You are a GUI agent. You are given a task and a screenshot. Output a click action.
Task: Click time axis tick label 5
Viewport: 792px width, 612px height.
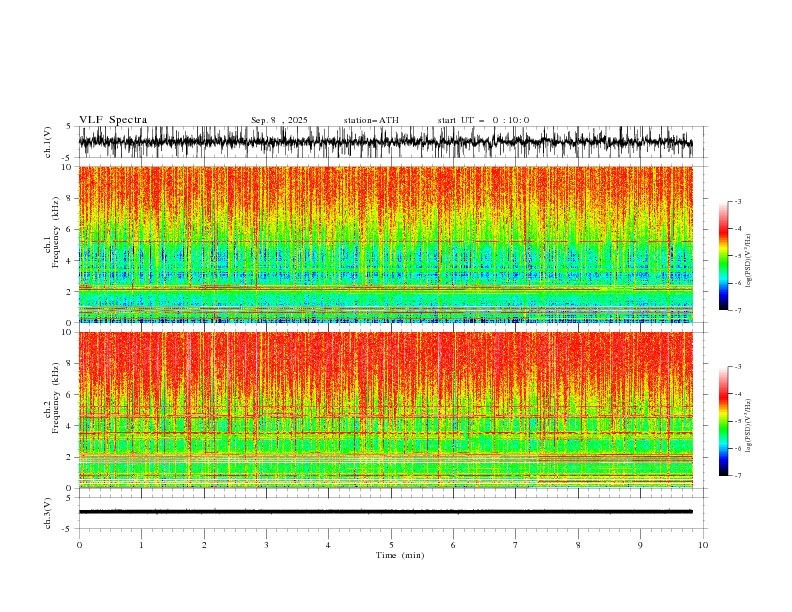pyautogui.click(x=391, y=545)
